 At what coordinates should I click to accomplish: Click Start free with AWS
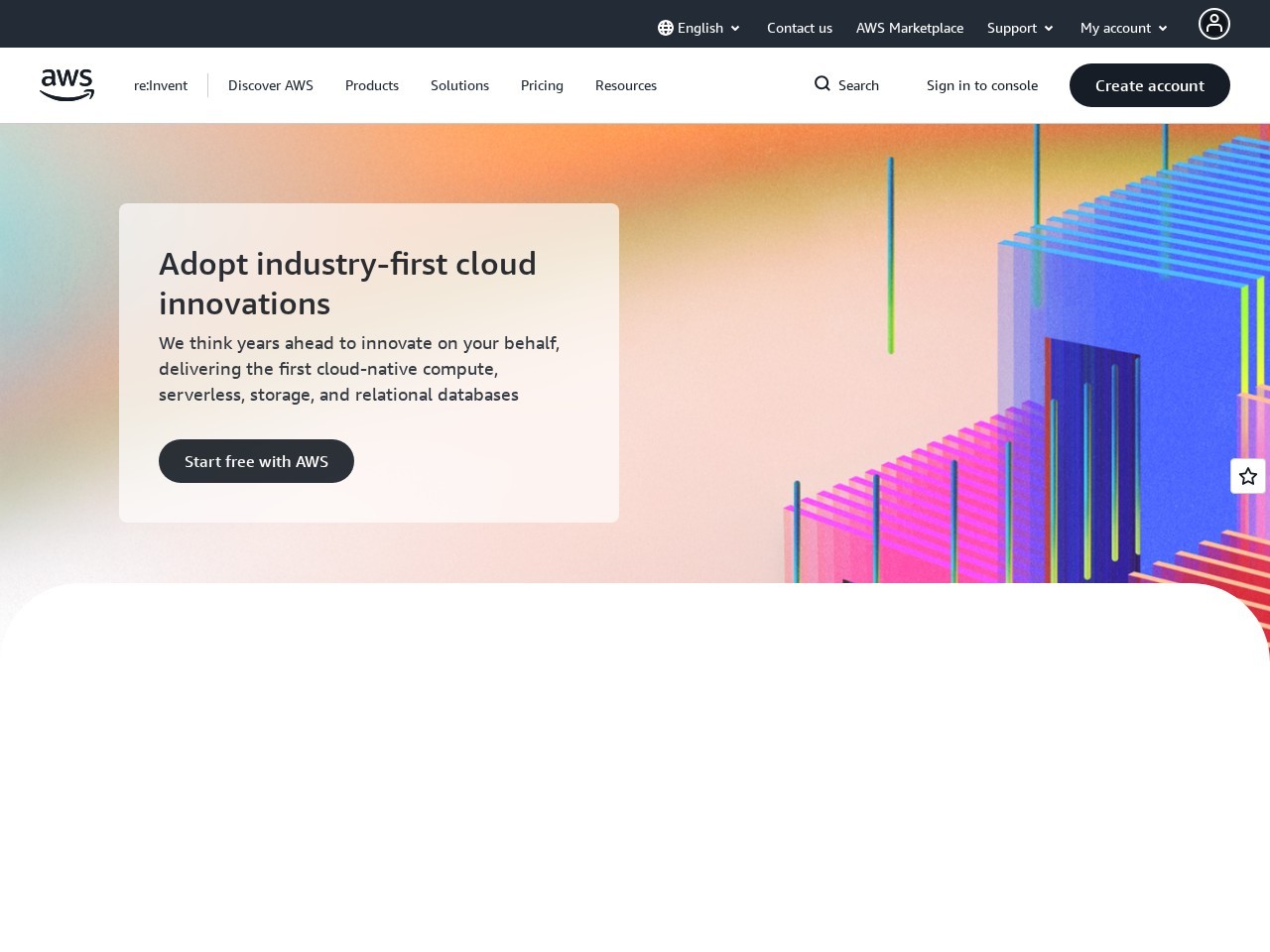[x=256, y=461]
